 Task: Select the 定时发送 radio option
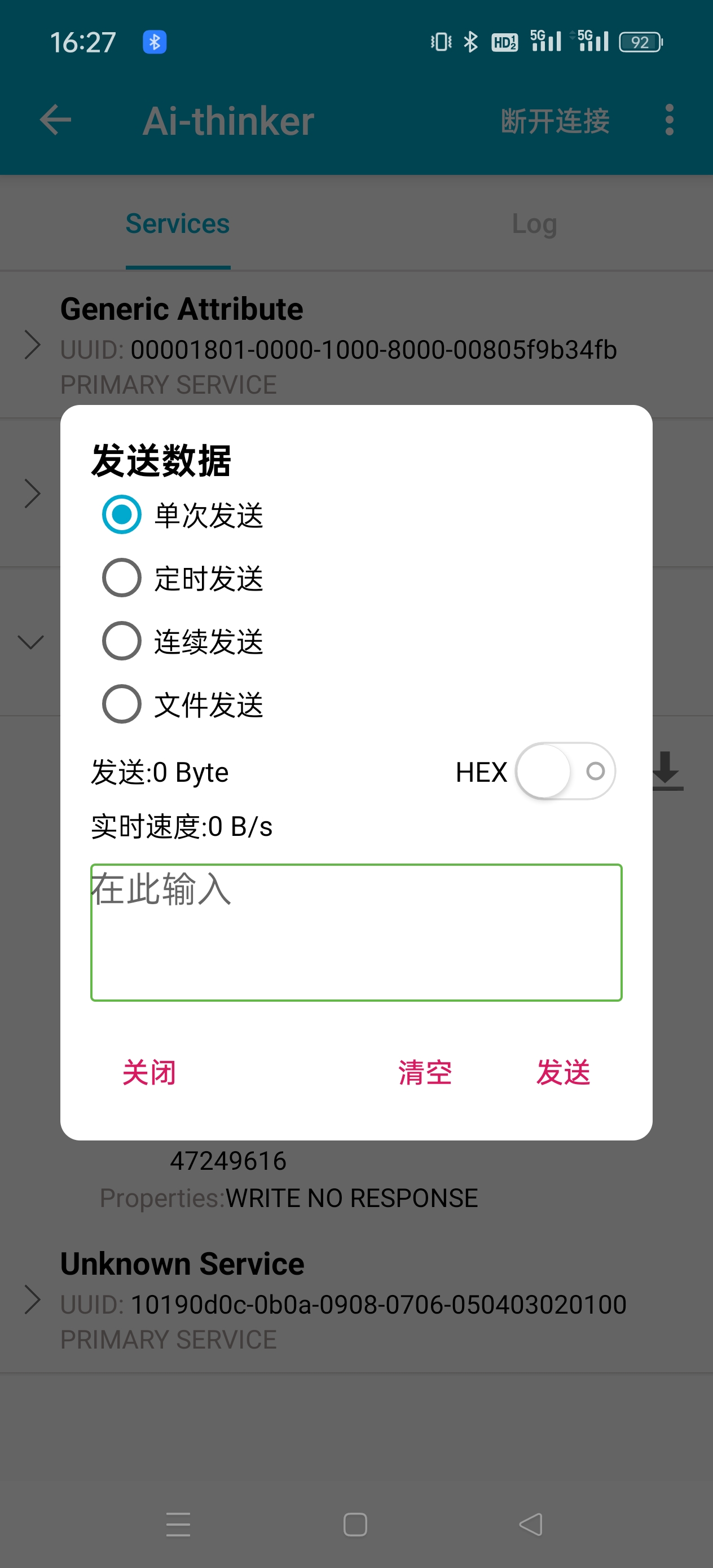click(x=183, y=578)
